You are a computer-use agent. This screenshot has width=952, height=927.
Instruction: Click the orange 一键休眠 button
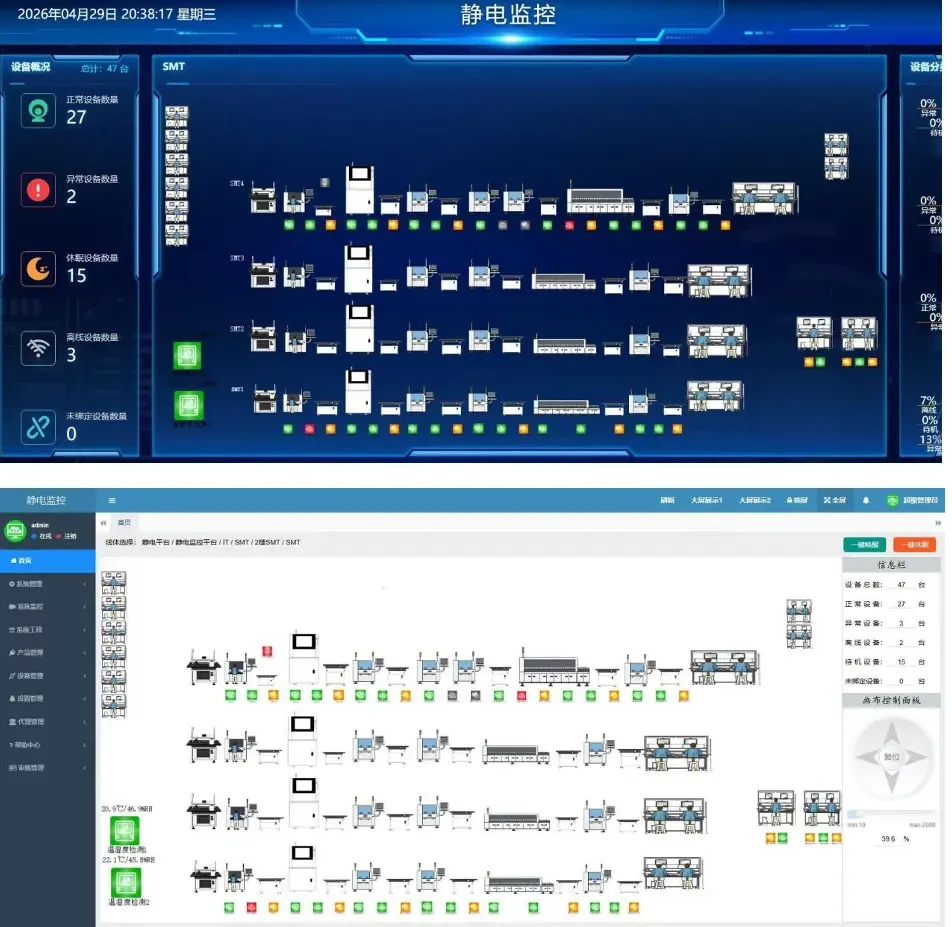914,545
